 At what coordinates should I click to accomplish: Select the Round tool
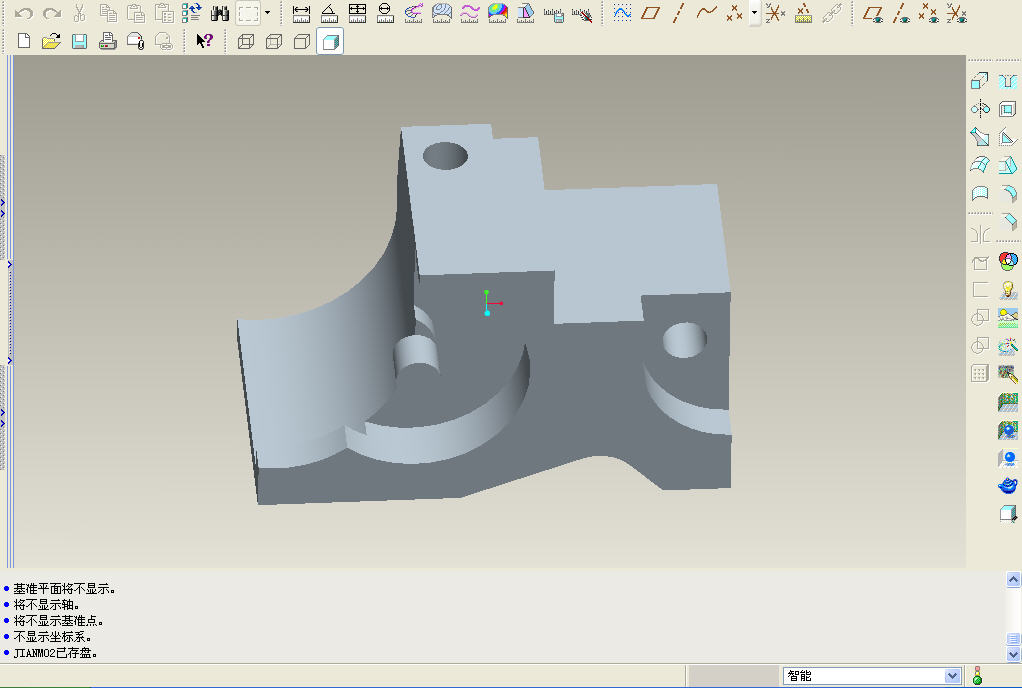1008,193
